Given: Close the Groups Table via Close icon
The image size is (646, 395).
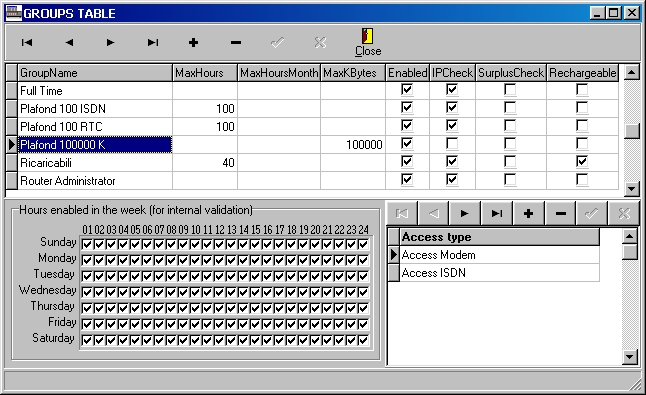Looking at the screenshot, I should [368, 42].
